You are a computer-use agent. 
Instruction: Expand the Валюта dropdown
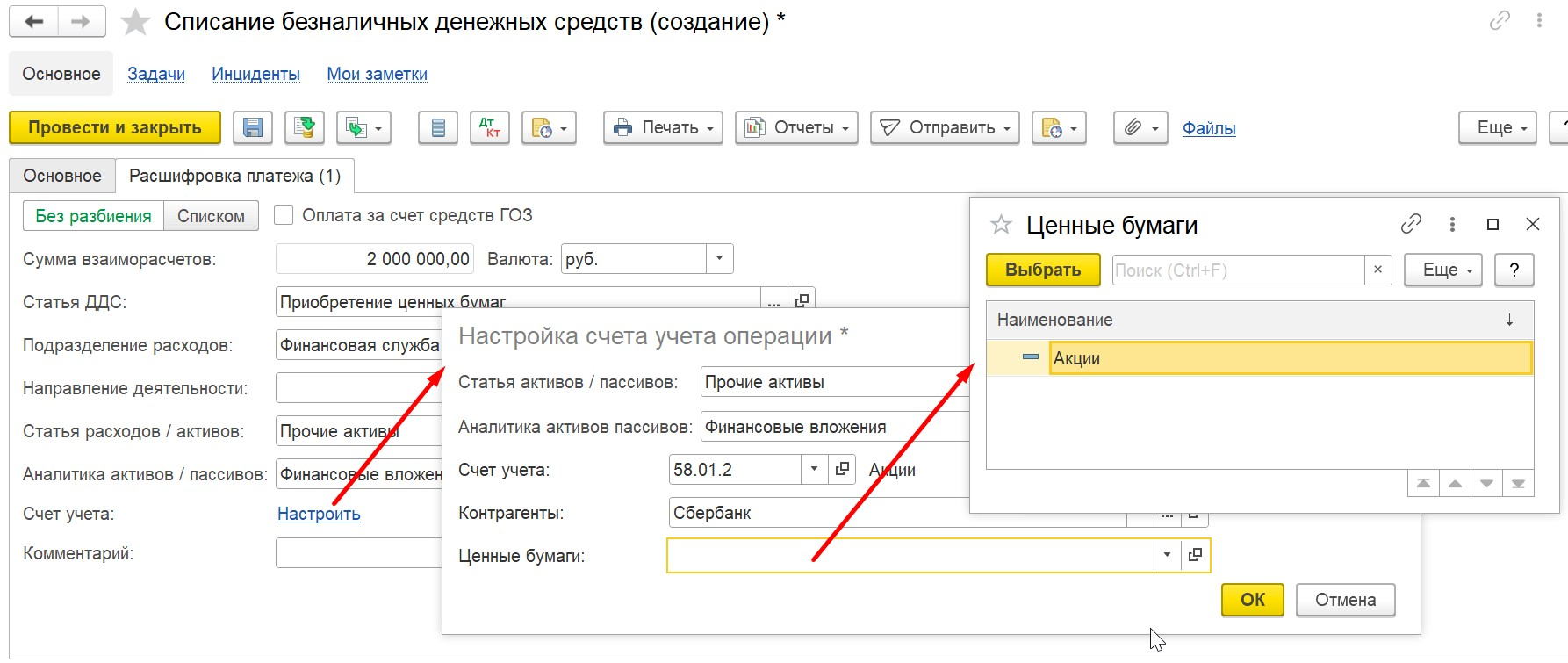(x=719, y=258)
